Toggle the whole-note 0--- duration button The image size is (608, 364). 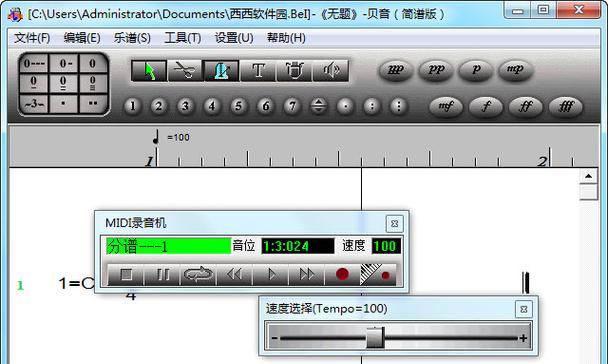[x=34, y=63]
